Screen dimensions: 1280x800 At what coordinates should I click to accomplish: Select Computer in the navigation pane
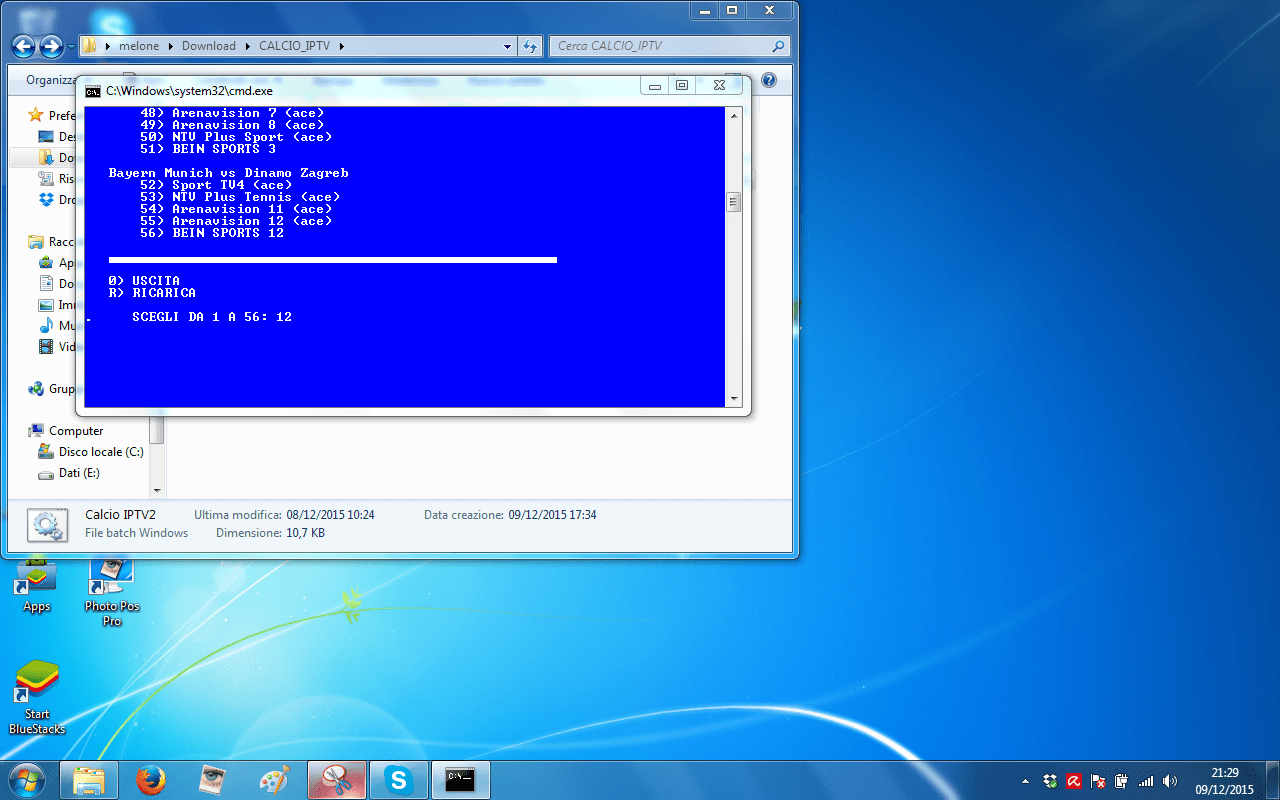pos(76,431)
